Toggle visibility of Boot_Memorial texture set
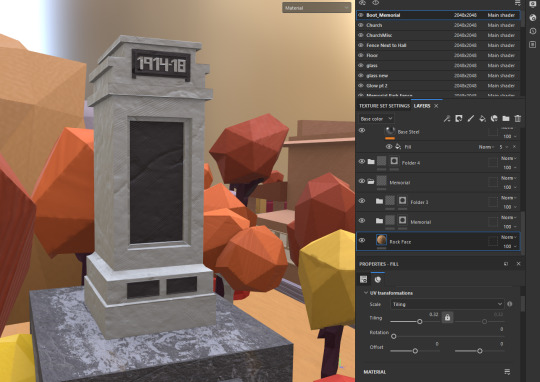Image resolution: width=540 pixels, height=382 pixels. pyautogui.click(x=361, y=15)
